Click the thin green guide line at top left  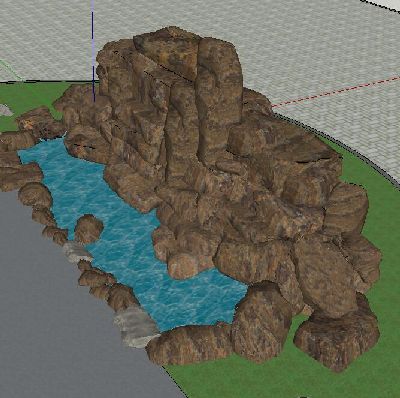tap(12, 71)
